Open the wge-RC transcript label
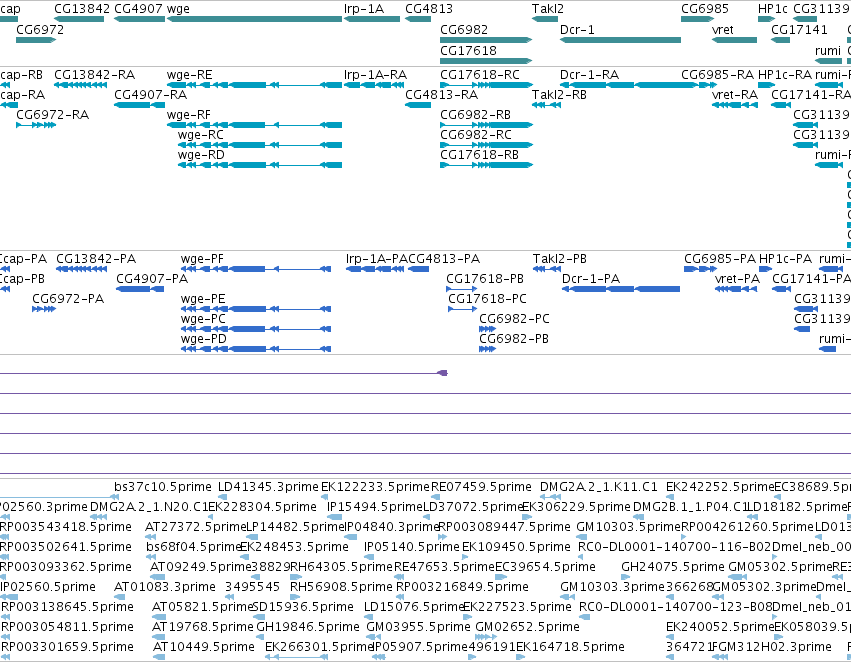 pyautogui.click(x=200, y=135)
